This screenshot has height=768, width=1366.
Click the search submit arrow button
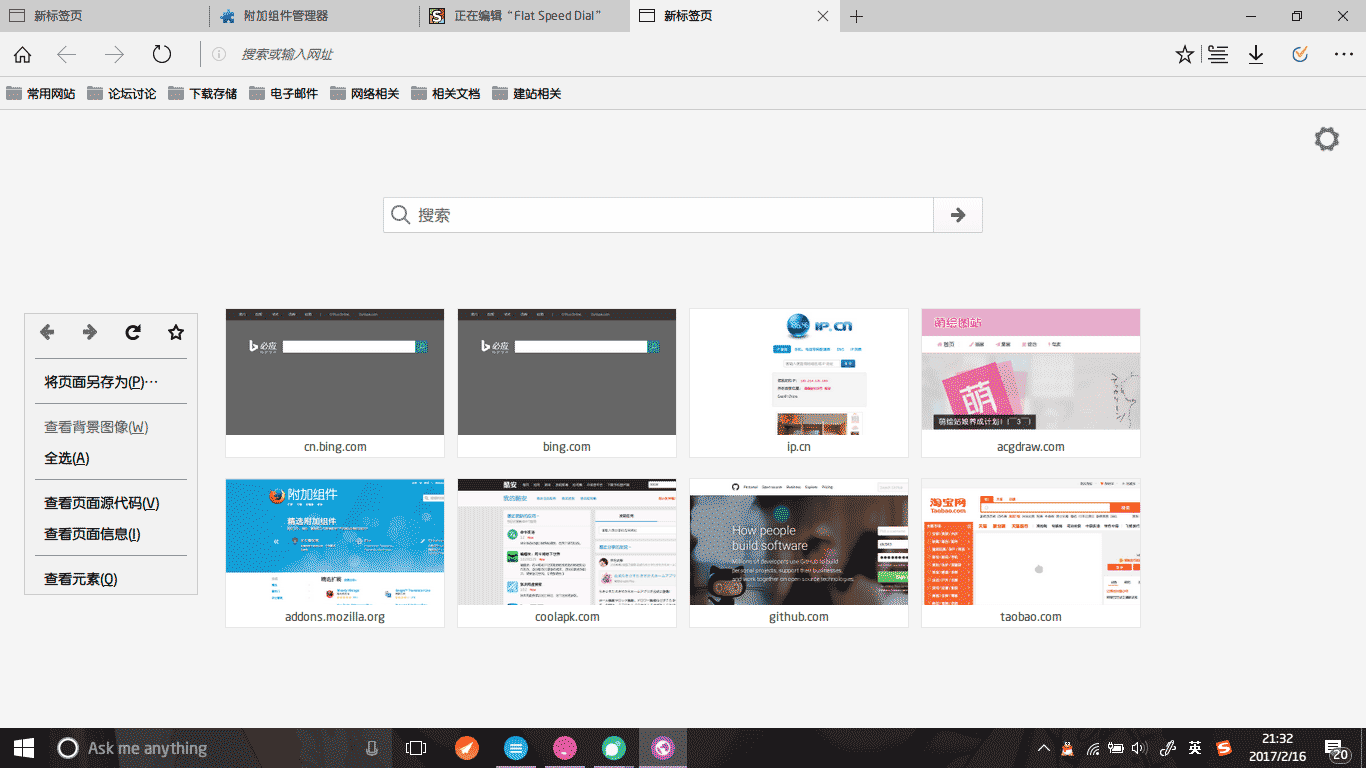pos(957,214)
